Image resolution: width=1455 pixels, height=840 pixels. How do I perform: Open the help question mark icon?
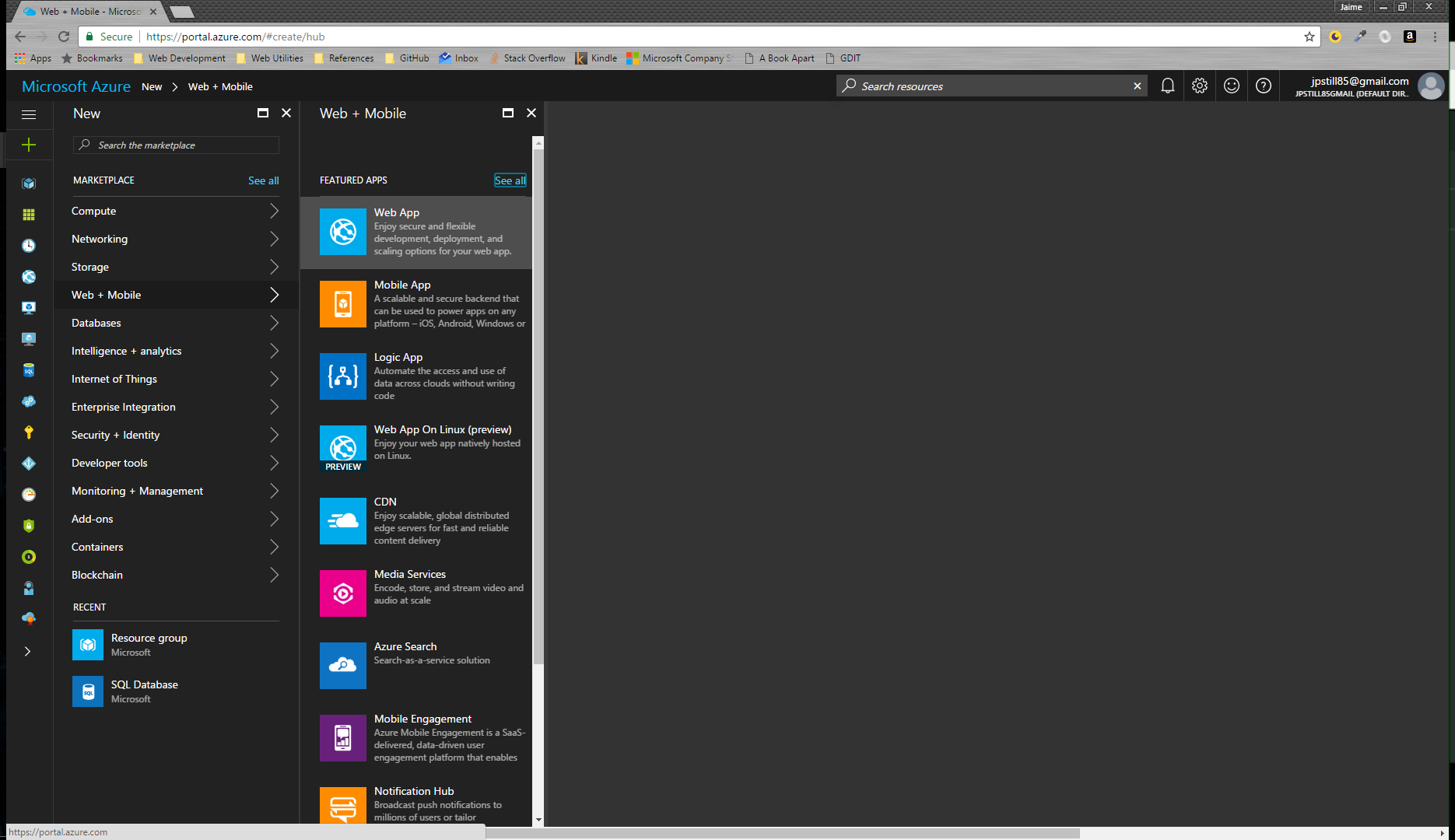click(1263, 86)
